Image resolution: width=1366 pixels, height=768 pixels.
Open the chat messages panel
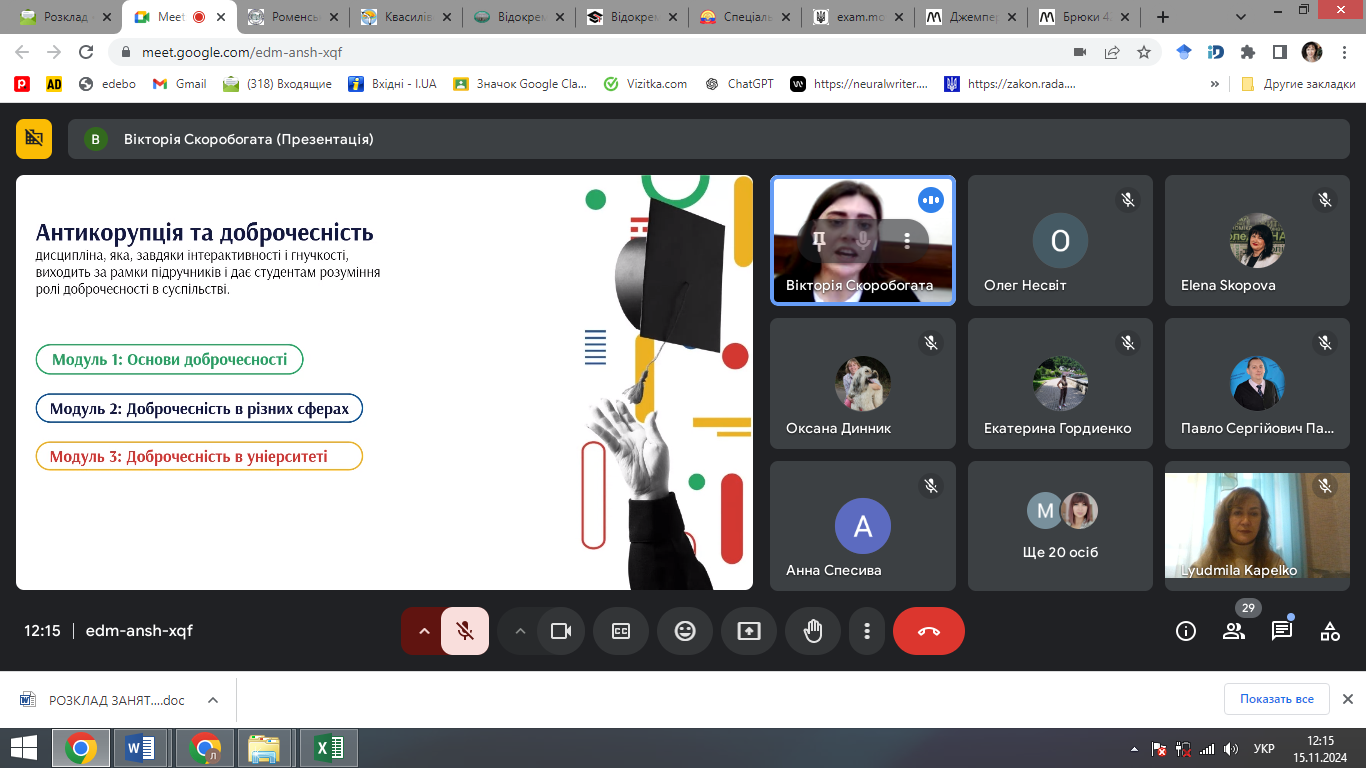tap(1282, 631)
